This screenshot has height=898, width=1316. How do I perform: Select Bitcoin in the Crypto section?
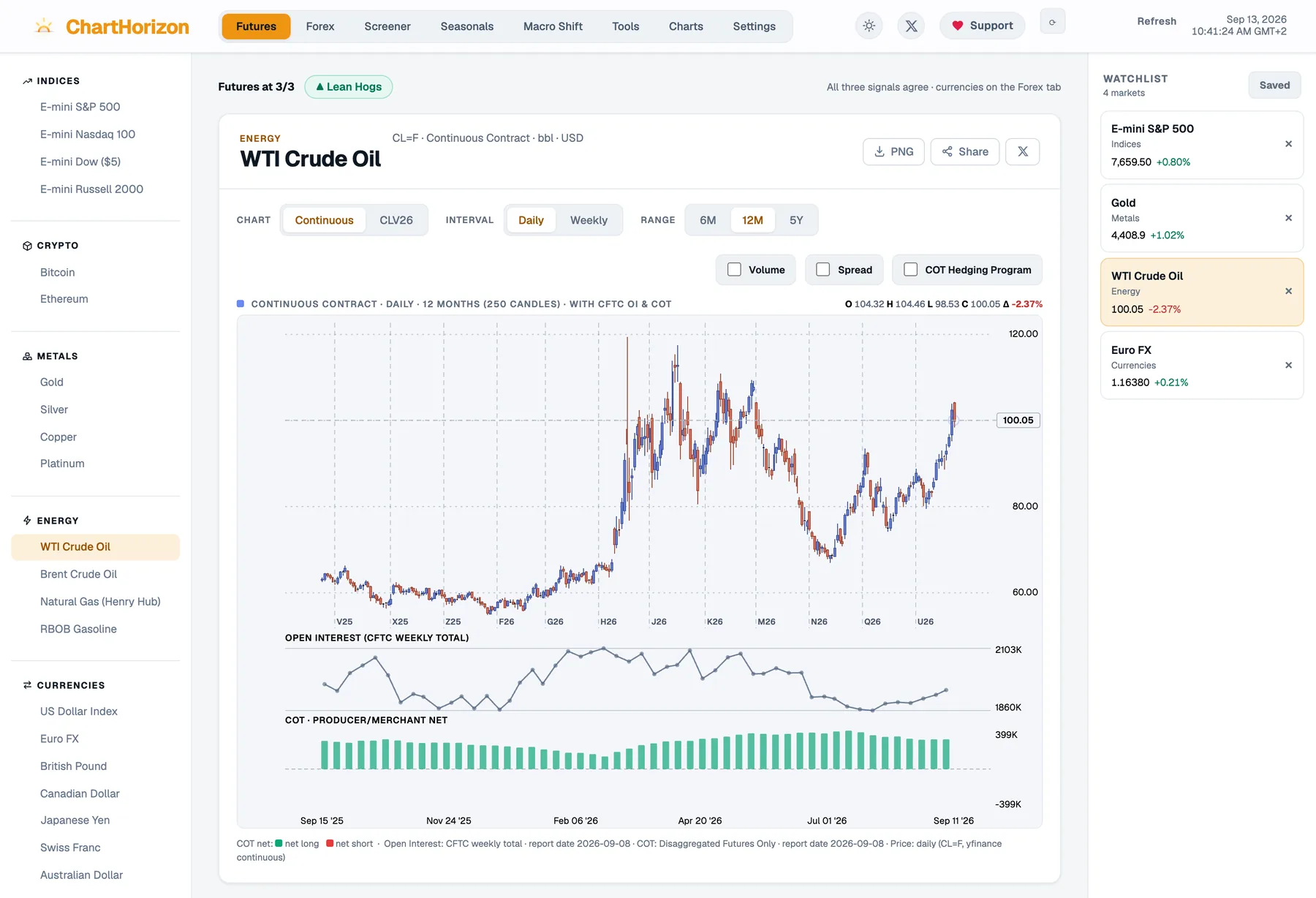point(95,272)
